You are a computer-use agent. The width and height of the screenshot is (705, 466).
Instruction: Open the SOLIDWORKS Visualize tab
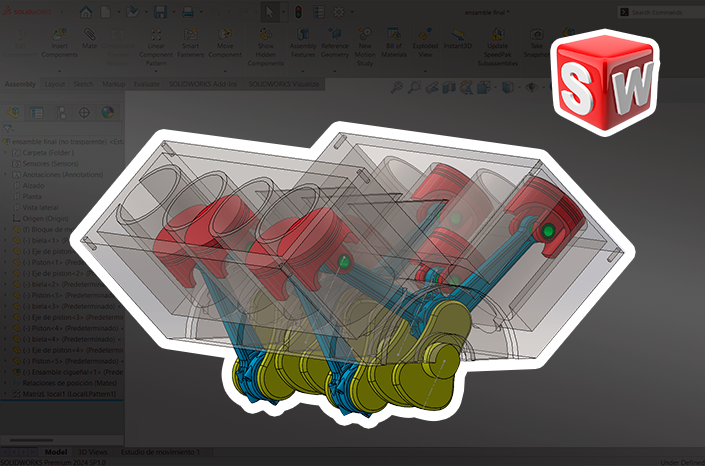pyautogui.click(x=284, y=84)
